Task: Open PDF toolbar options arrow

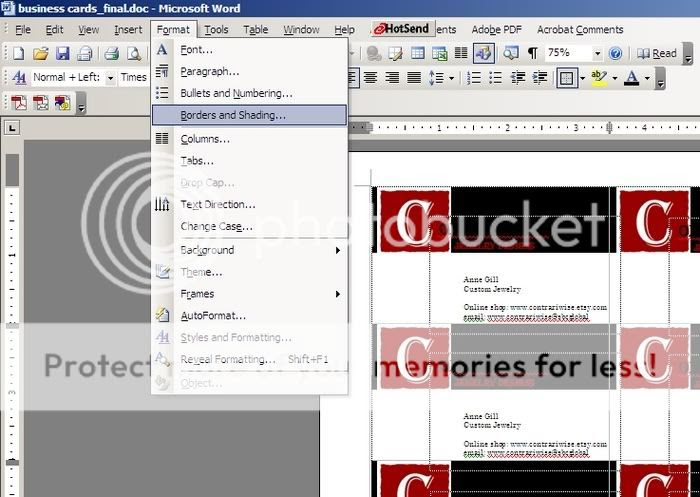Action: [x=81, y=104]
